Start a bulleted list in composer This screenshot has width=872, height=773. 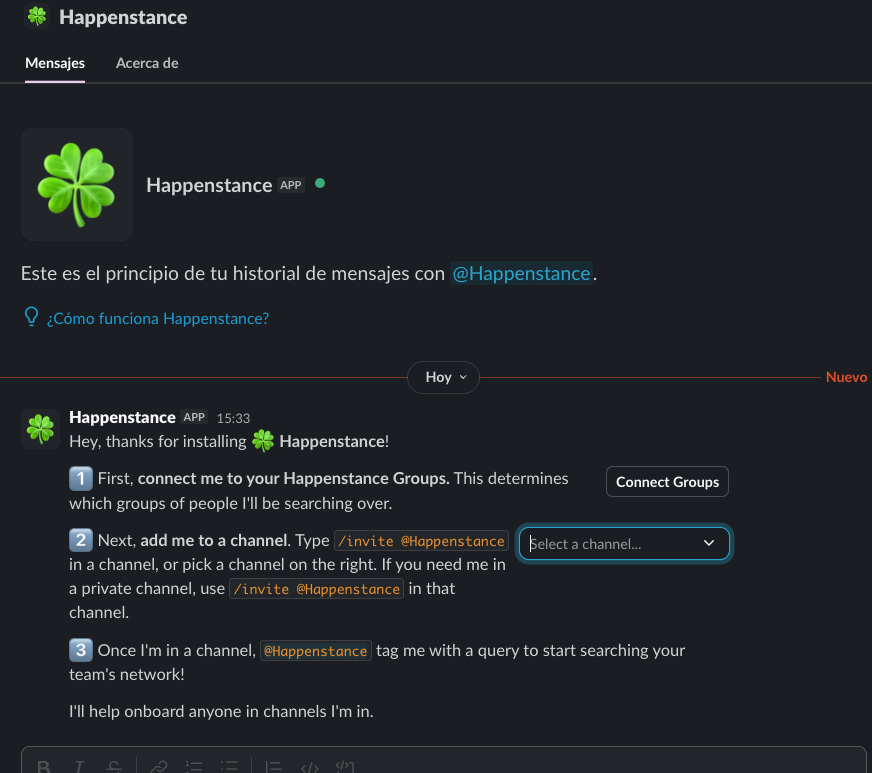229,767
